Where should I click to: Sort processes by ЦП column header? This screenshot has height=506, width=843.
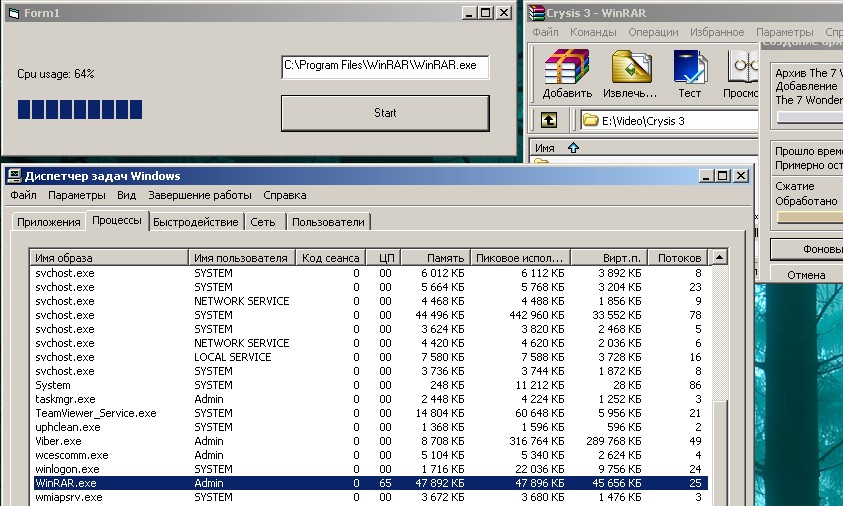tap(384, 258)
